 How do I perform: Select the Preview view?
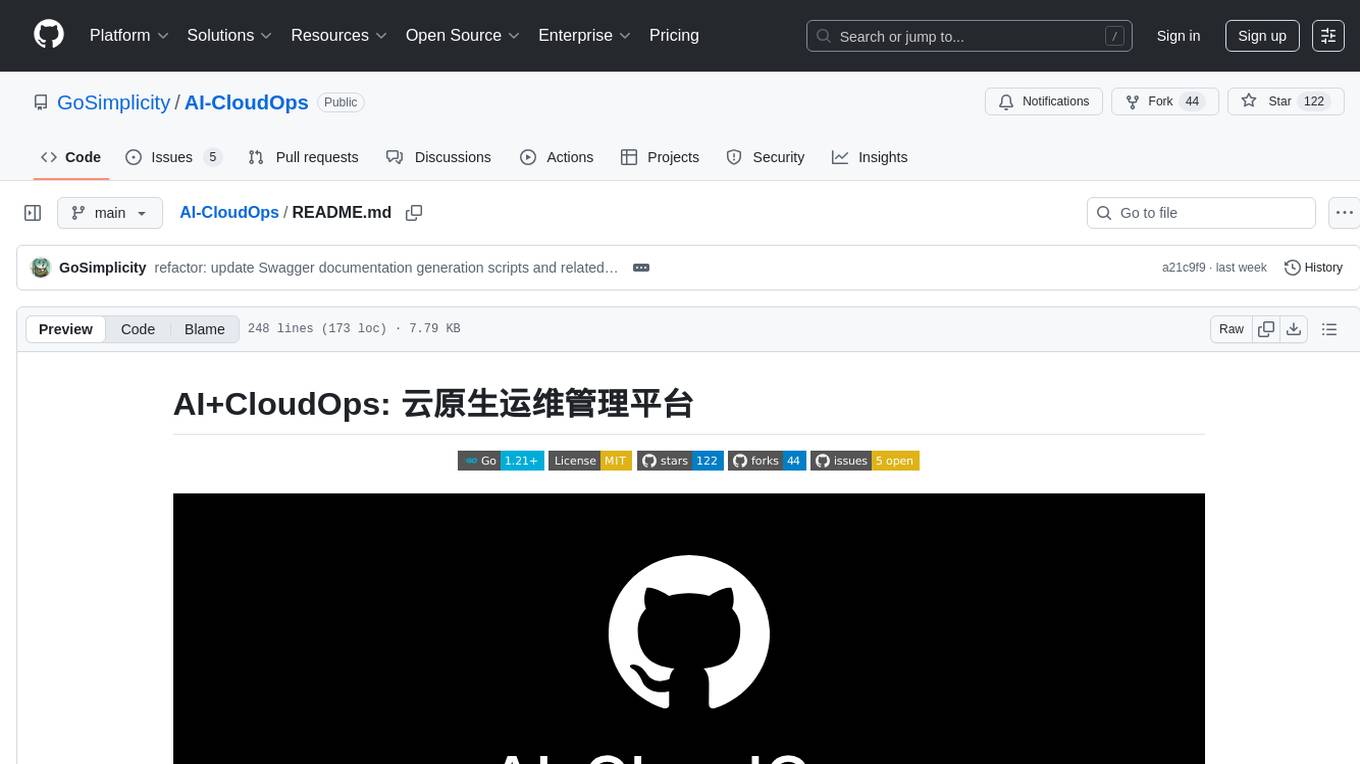(66, 329)
